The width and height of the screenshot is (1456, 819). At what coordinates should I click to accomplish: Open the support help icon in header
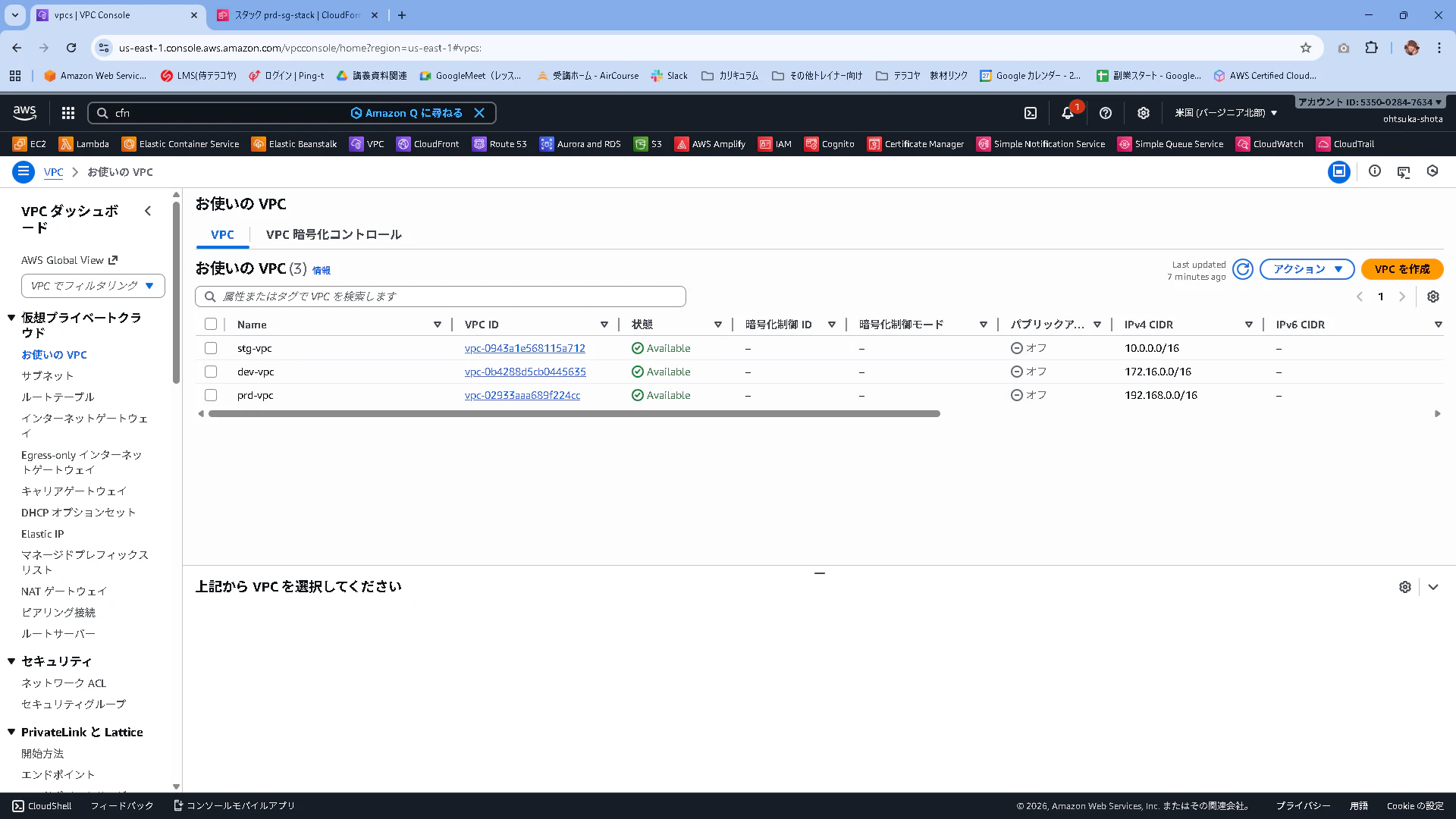point(1106,113)
